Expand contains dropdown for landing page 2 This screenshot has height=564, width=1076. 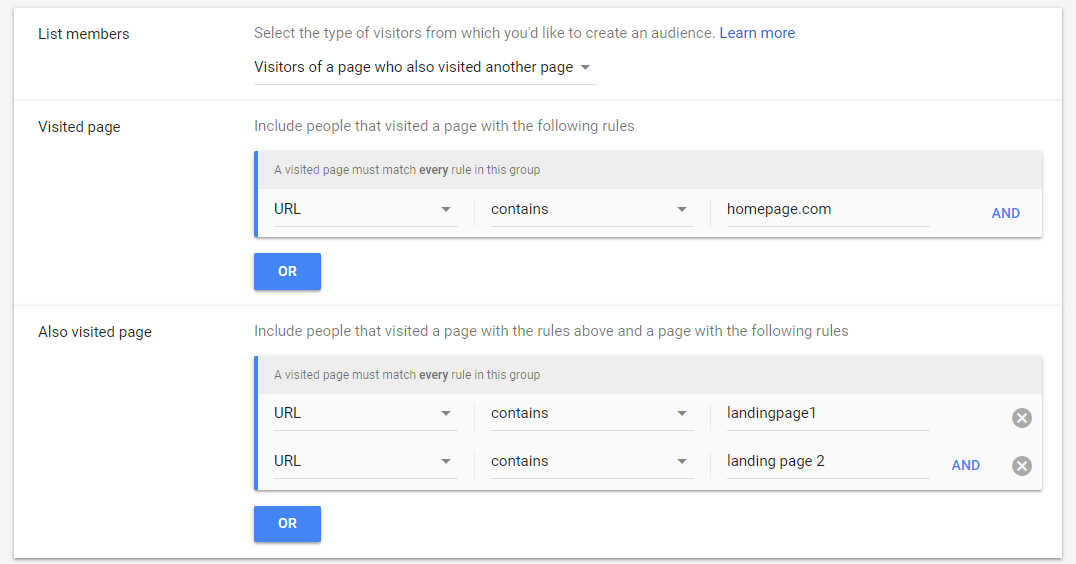pyautogui.click(x=591, y=461)
